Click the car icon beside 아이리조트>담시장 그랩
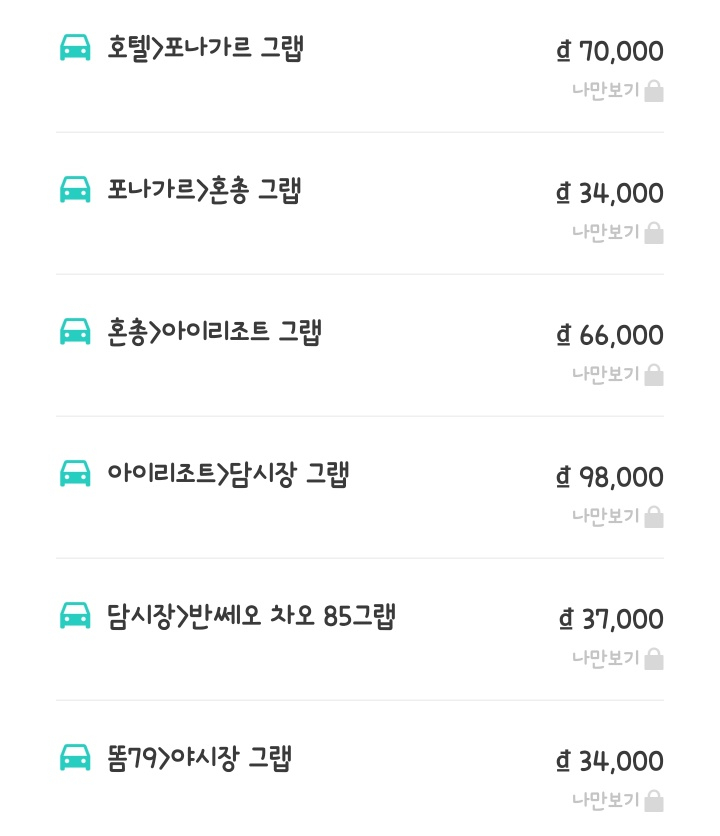This screenshot has width=720, height=836. pos(75,474)
